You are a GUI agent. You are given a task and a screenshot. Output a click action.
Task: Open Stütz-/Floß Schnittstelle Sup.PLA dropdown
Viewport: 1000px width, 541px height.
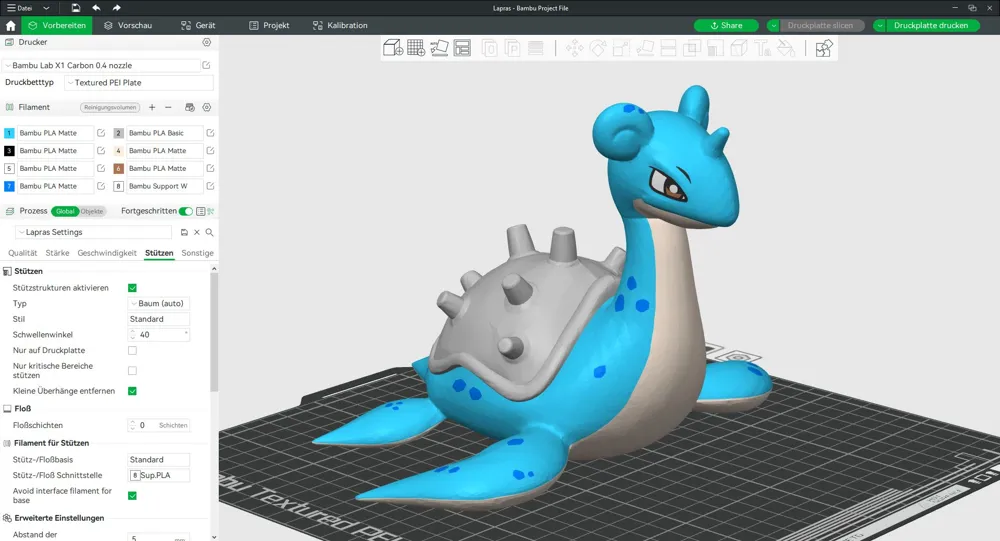click(159, 475)
